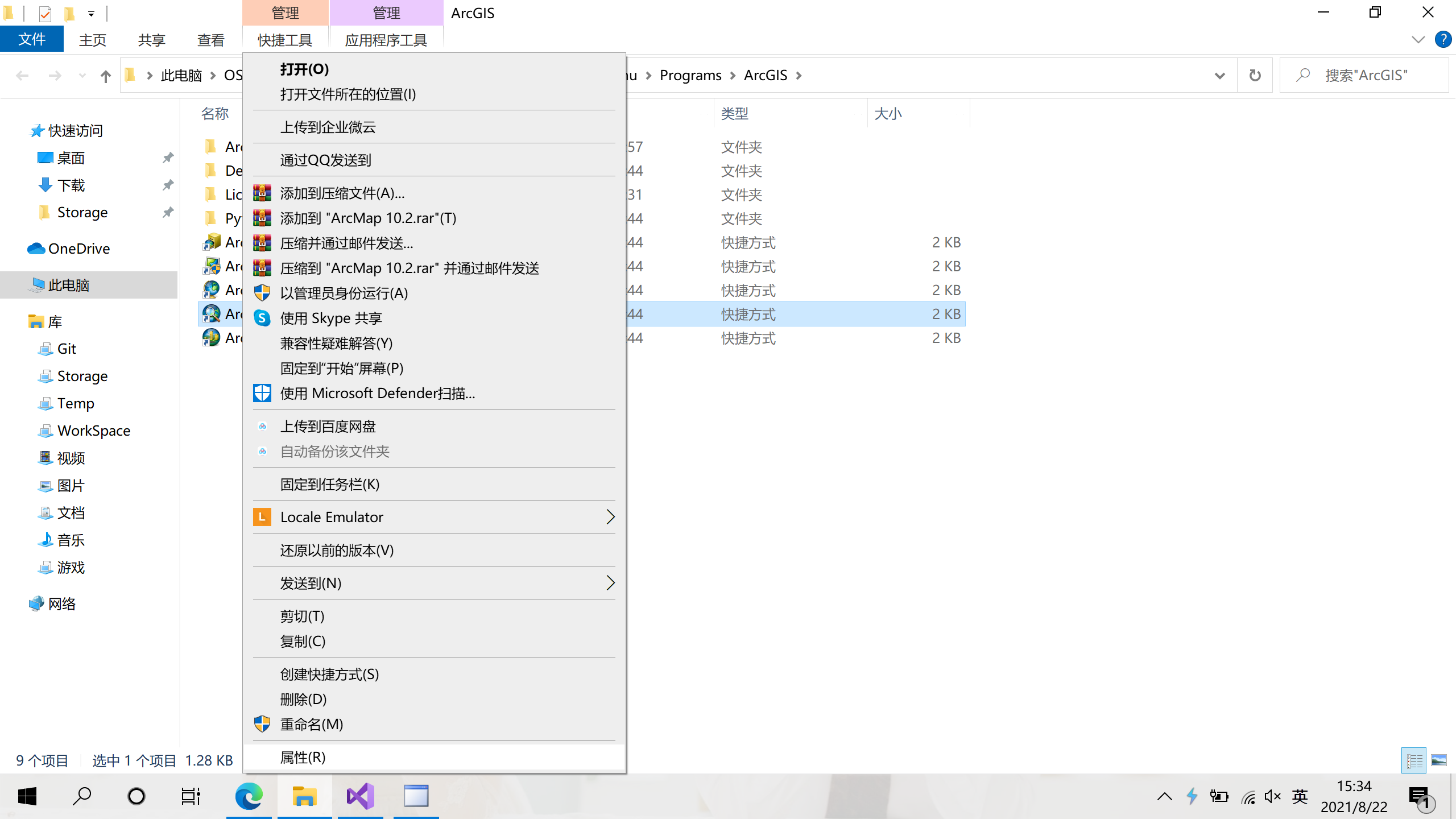Switch to the 共享 ribbon tab

pos(151,40)
